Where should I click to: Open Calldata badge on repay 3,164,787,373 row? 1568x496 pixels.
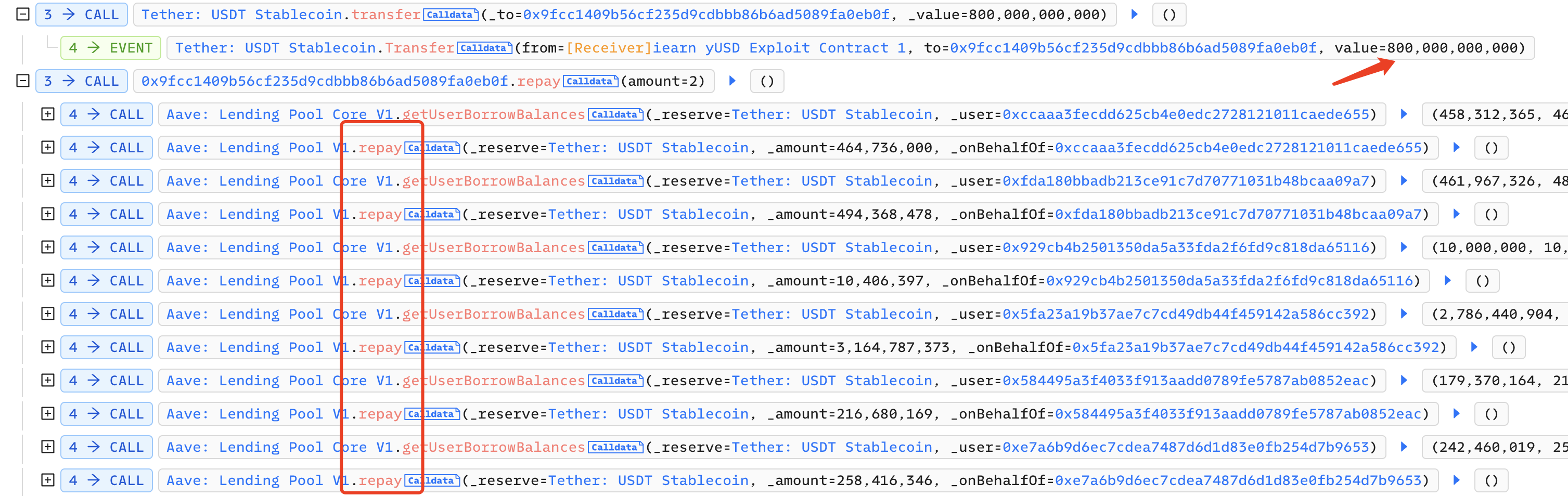(432, 347)
